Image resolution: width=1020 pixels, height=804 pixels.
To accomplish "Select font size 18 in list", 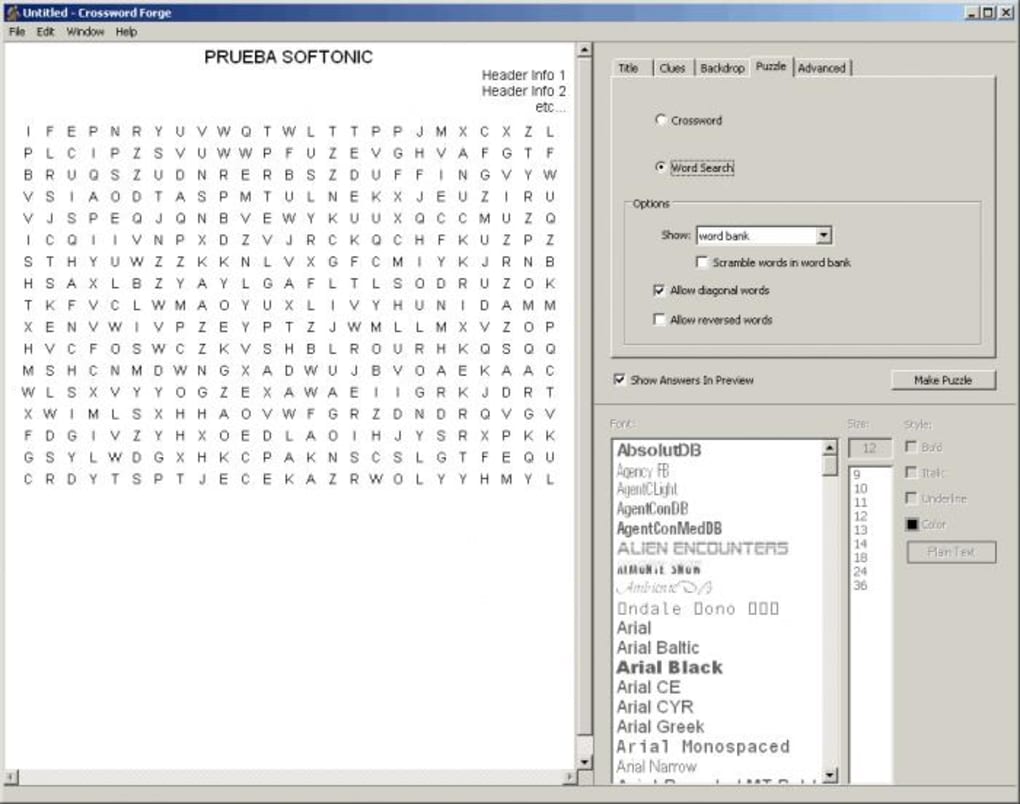I will (860, 558).
